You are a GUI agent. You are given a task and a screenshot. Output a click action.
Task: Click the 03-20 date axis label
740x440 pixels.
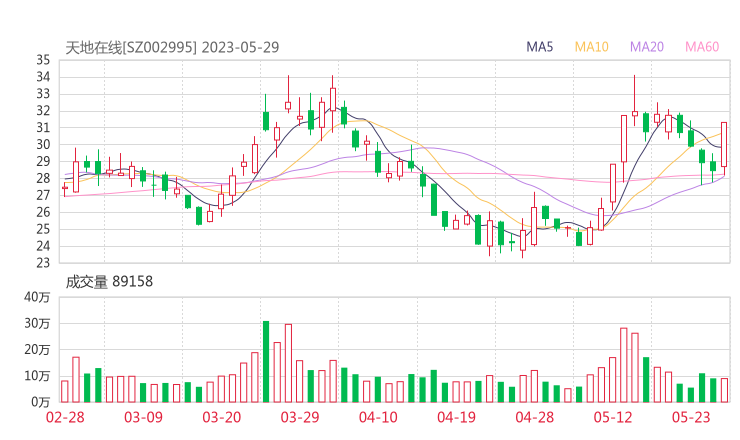pos(222,417)
